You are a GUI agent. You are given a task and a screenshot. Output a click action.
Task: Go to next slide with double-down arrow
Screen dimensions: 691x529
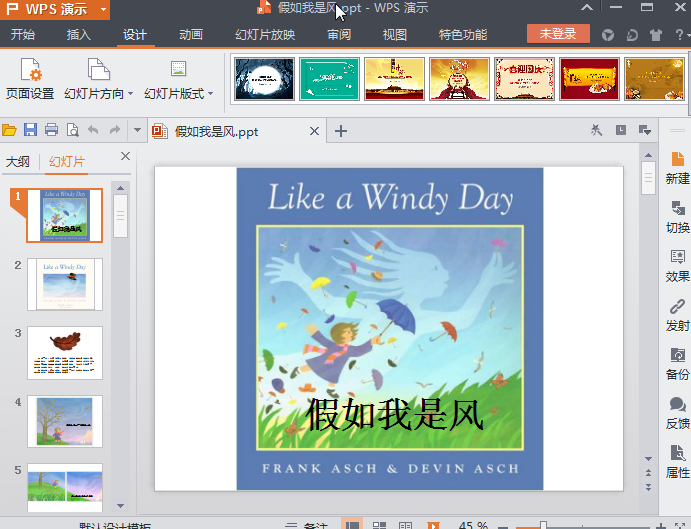pyautogui.click(x=648, y=487)
